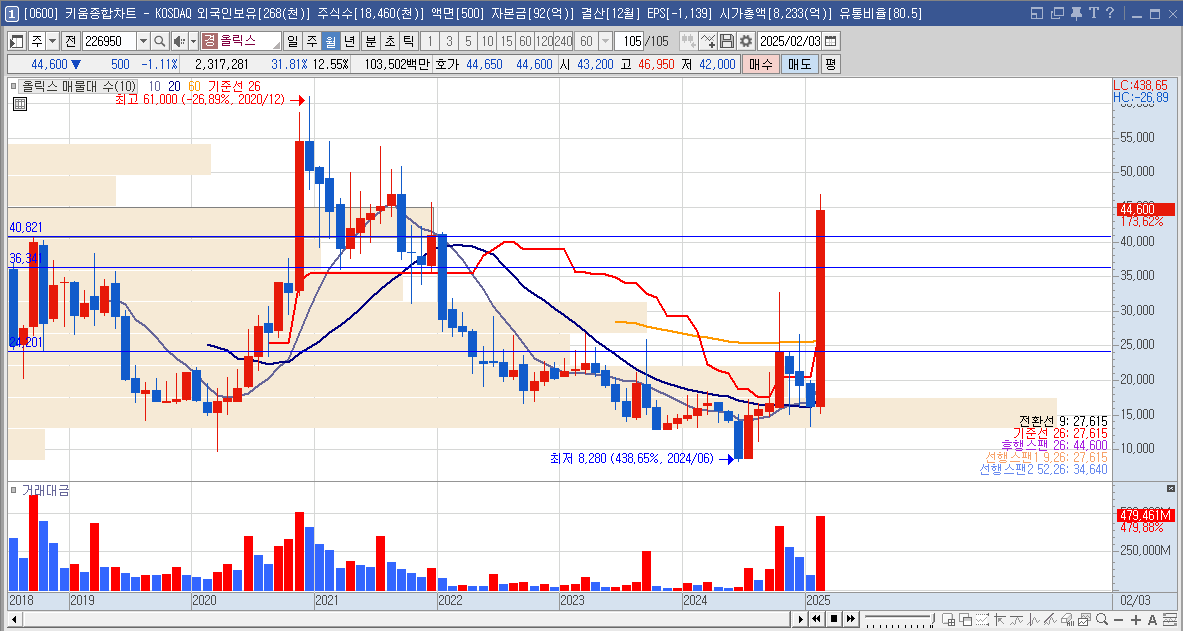
Task: Click the 15 interval button
Action: (x=506, y=42)
